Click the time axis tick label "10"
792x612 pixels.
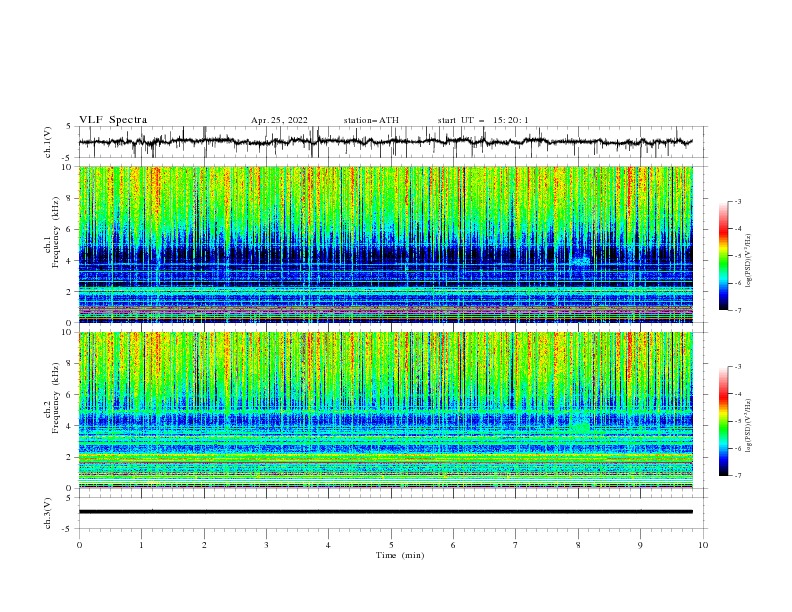(x=703, y=545)
